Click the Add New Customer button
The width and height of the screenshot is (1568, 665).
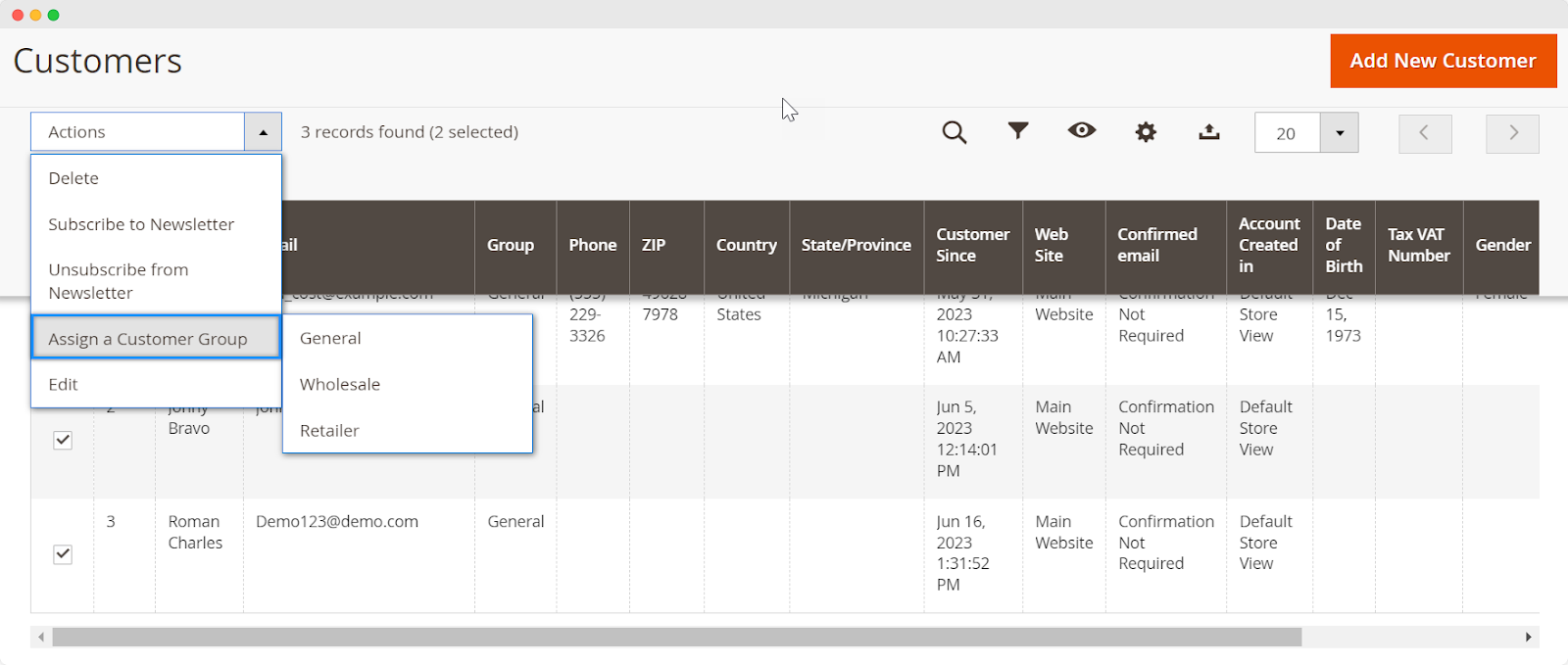coord(1443,61)
